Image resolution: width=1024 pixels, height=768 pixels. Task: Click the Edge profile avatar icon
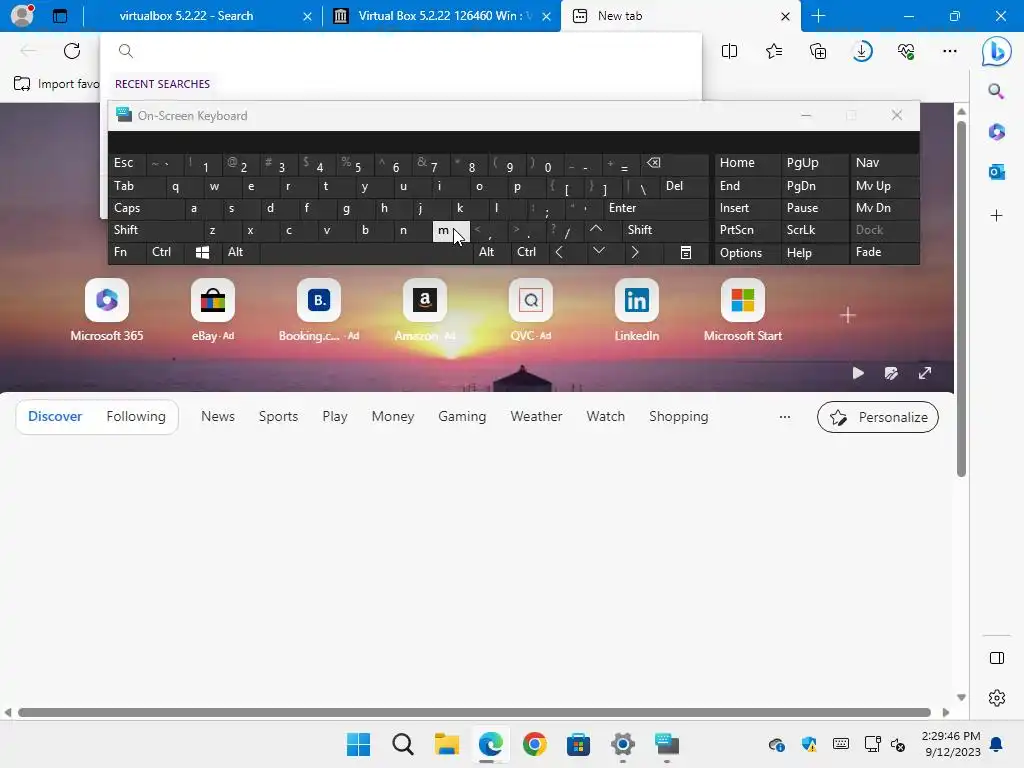(x=22, y=16)
